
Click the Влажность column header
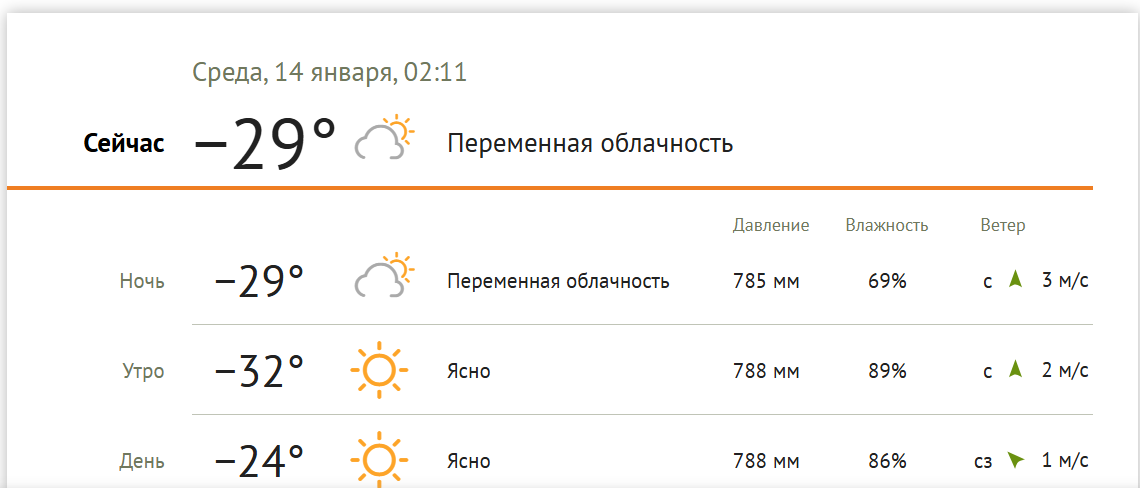tap(886, 225)
